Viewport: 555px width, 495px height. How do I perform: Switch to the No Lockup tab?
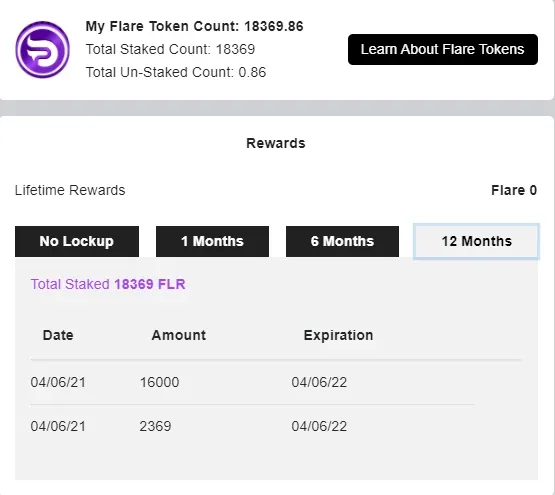(77, 241)
